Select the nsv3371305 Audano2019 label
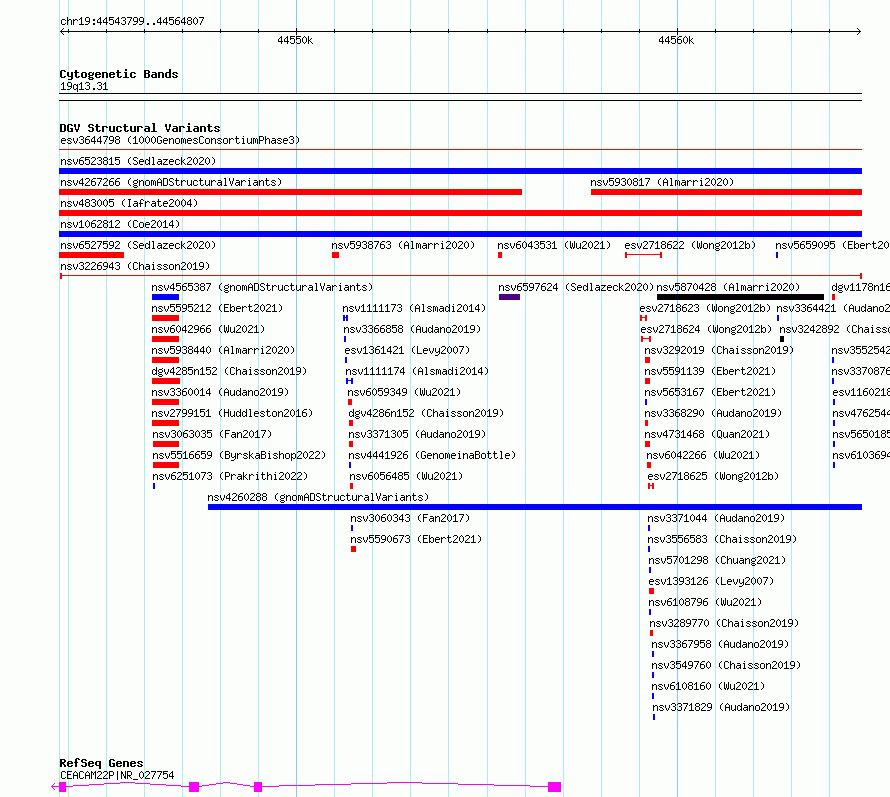 (x=417, y=434)
